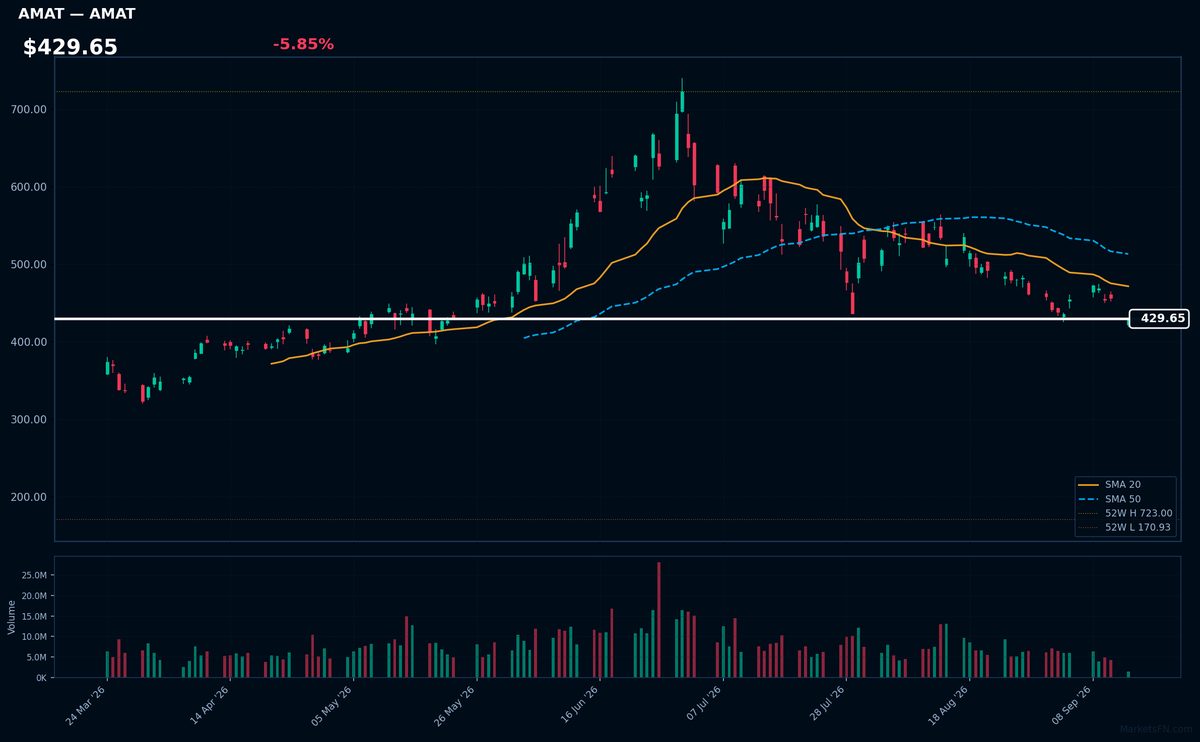The image size is (1200, 742).
Task: Click the 600.00 price axis label
Action: (x=29, y=187)
